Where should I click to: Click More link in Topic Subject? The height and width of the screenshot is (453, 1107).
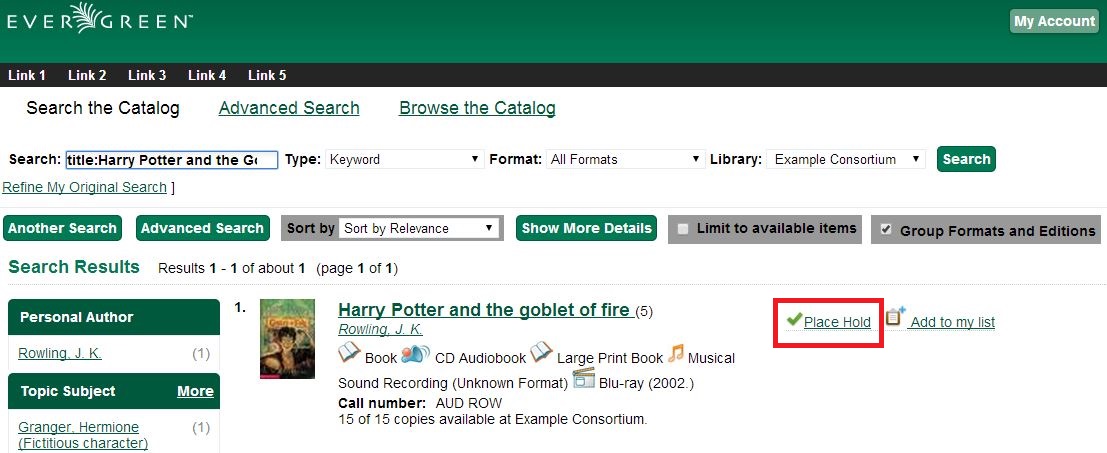coord(196,391)
